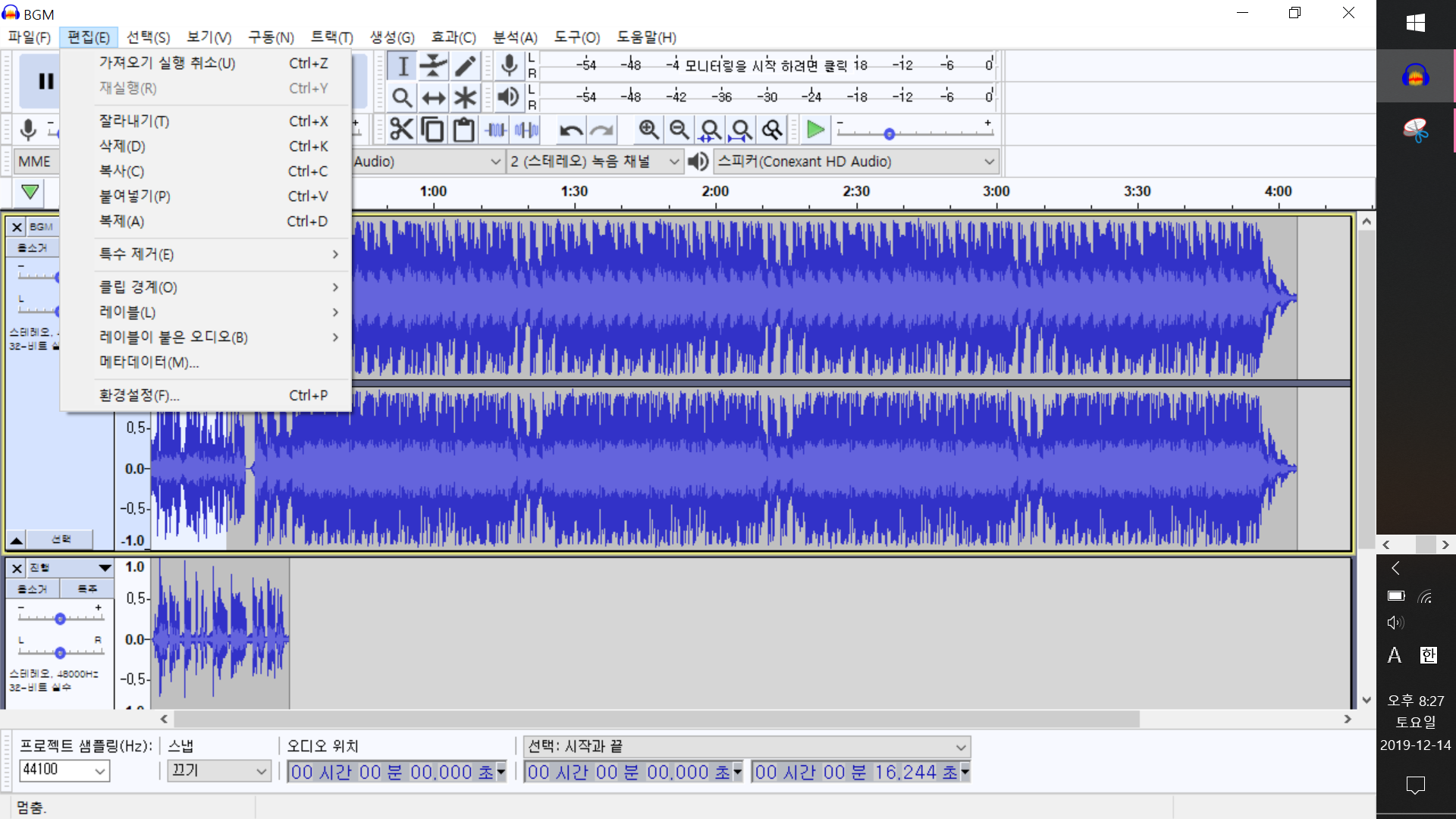The image size is (1456, 819).
Task: Click the Zoom In magnifier icon
Action: (648, 130)
